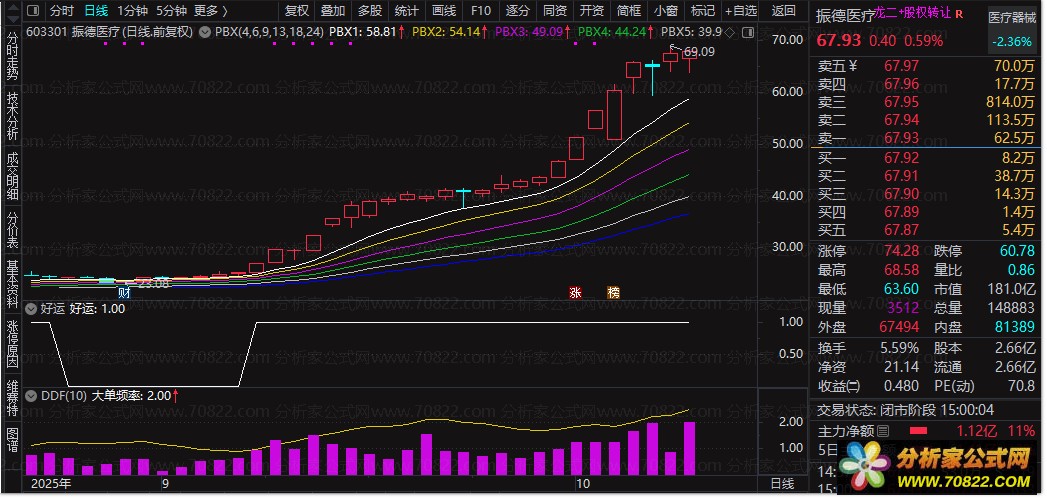Click the 振德医疗 stock name in the quote panel
The image size is (1047, 498).
pos(845,17)
